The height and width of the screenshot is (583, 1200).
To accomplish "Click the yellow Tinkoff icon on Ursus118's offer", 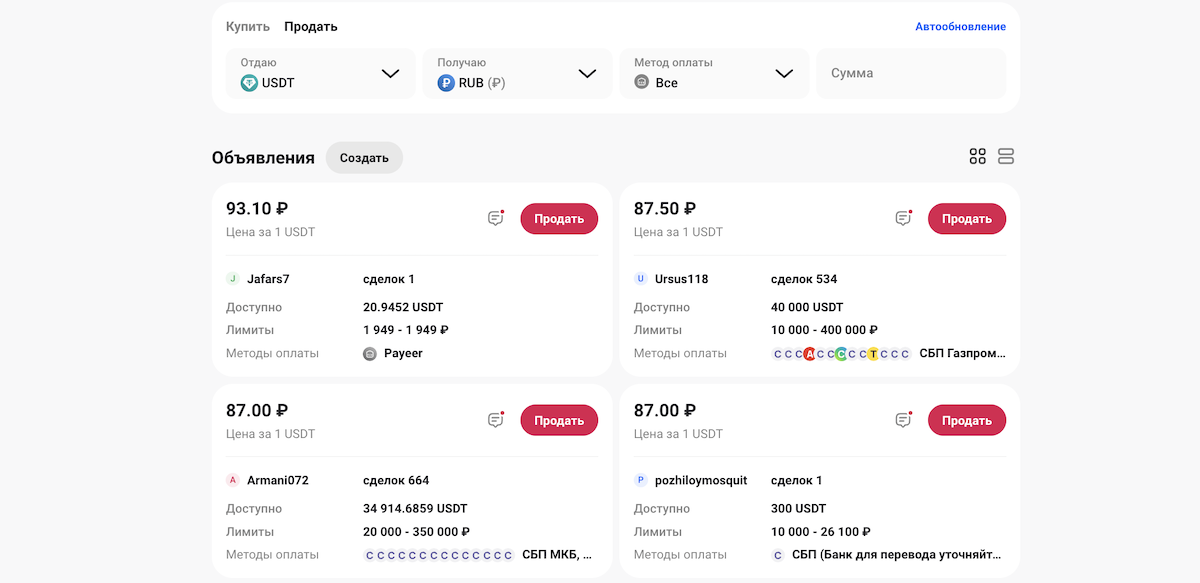I will 872,353.
